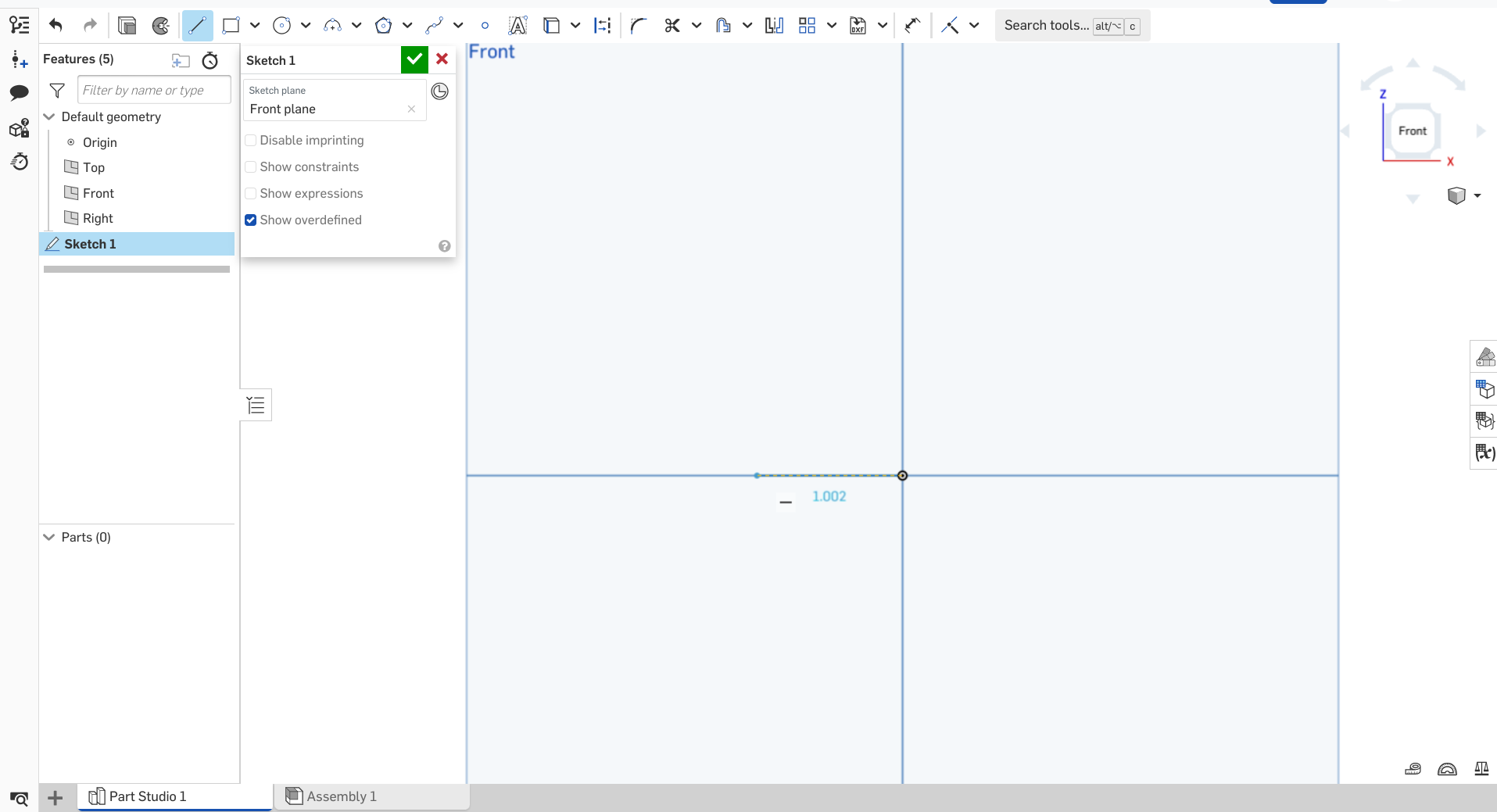Click the final clock icon beside Sketch plane
This screenshot has width=1497, height=812.
[x=440, y=91]
